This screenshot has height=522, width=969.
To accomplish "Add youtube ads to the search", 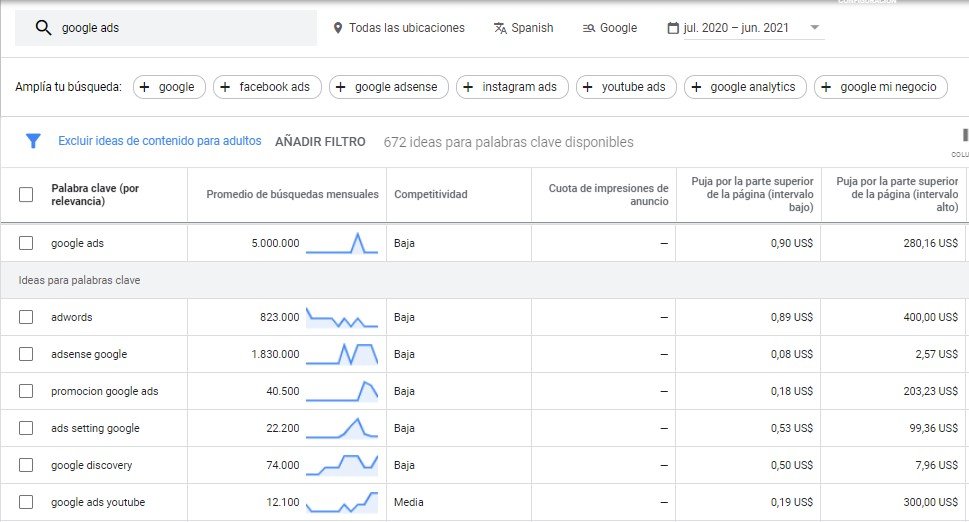I will [x=626, y=87].
